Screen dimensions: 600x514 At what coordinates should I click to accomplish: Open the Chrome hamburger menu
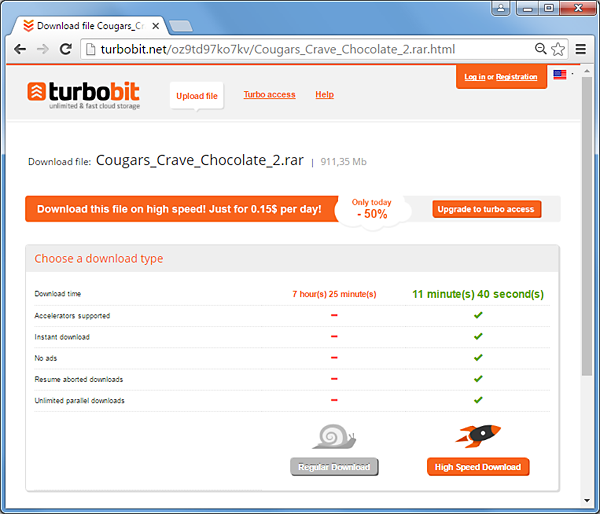click(x=580, y=49)
